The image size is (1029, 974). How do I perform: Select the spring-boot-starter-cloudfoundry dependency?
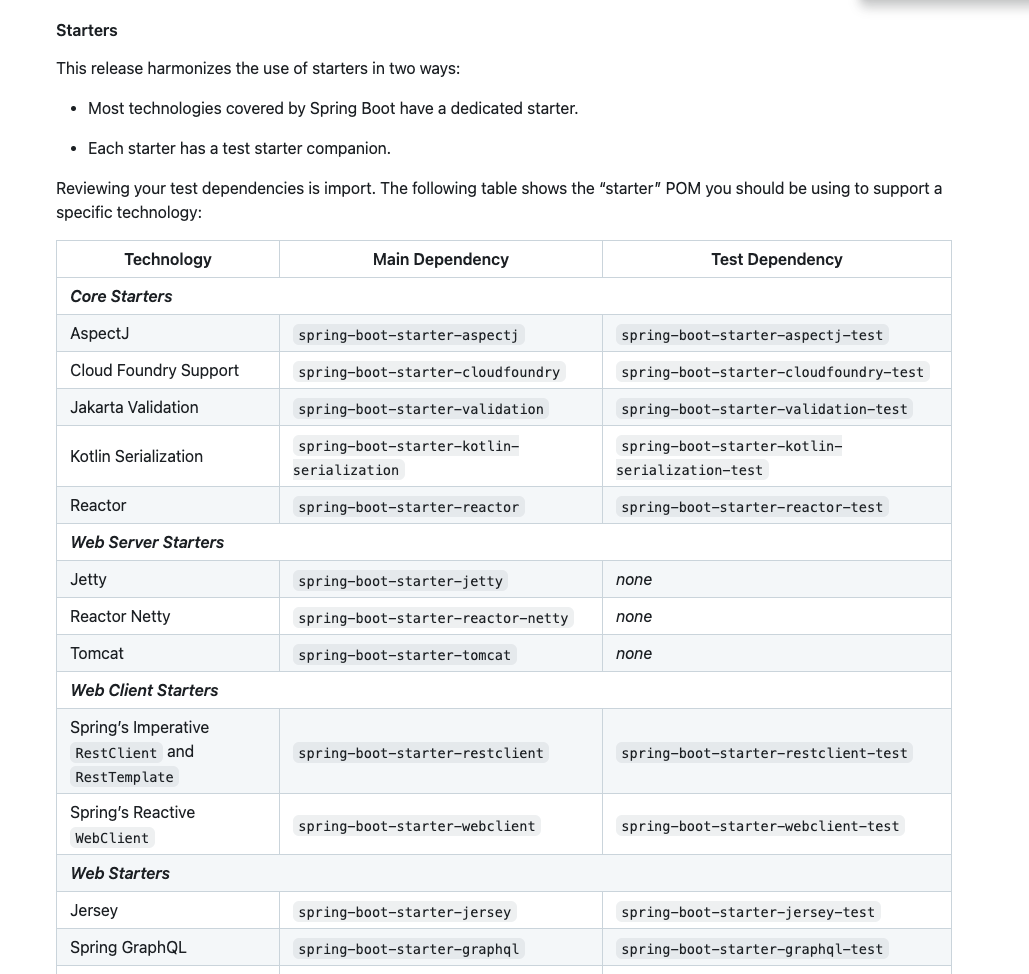pos(428,372)
